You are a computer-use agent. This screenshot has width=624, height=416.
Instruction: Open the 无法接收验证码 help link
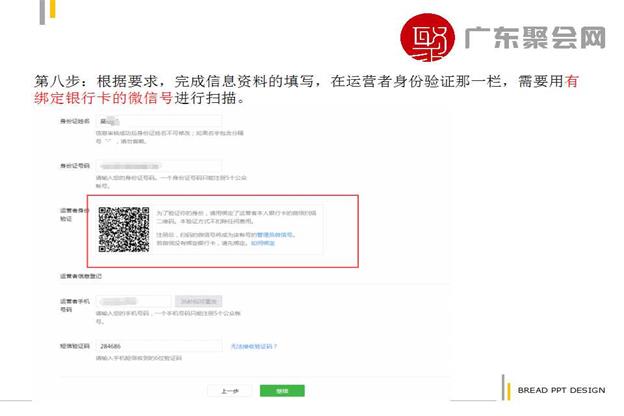[x=253, y=346]
